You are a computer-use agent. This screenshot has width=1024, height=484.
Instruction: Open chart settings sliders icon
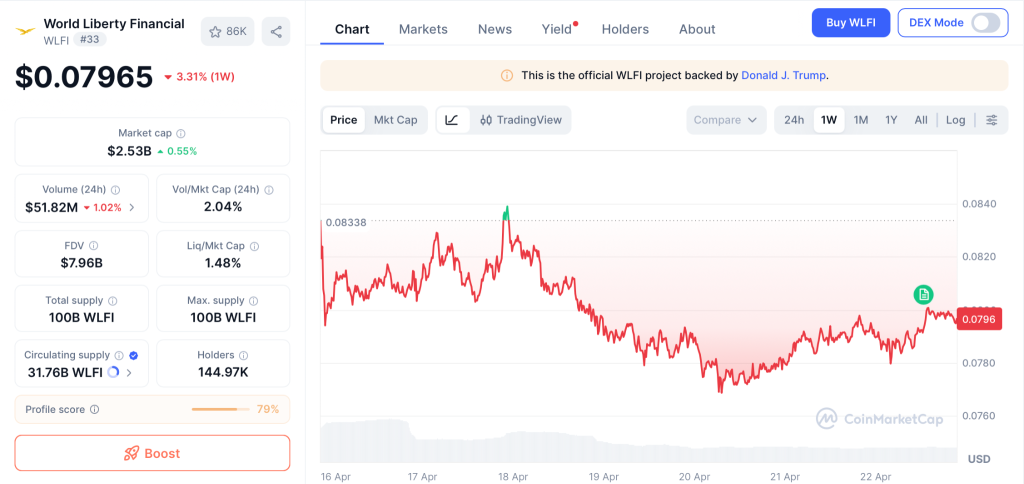click(x=991, y=120)
